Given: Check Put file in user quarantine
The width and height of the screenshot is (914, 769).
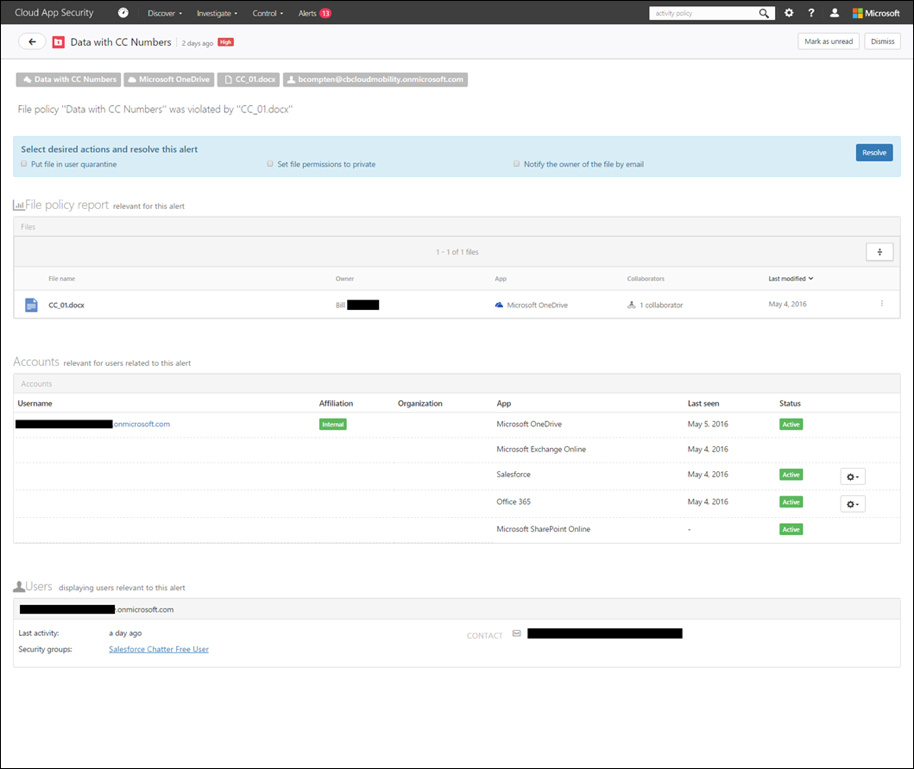Looking at the screenshot, I should [x=24, y=164].
